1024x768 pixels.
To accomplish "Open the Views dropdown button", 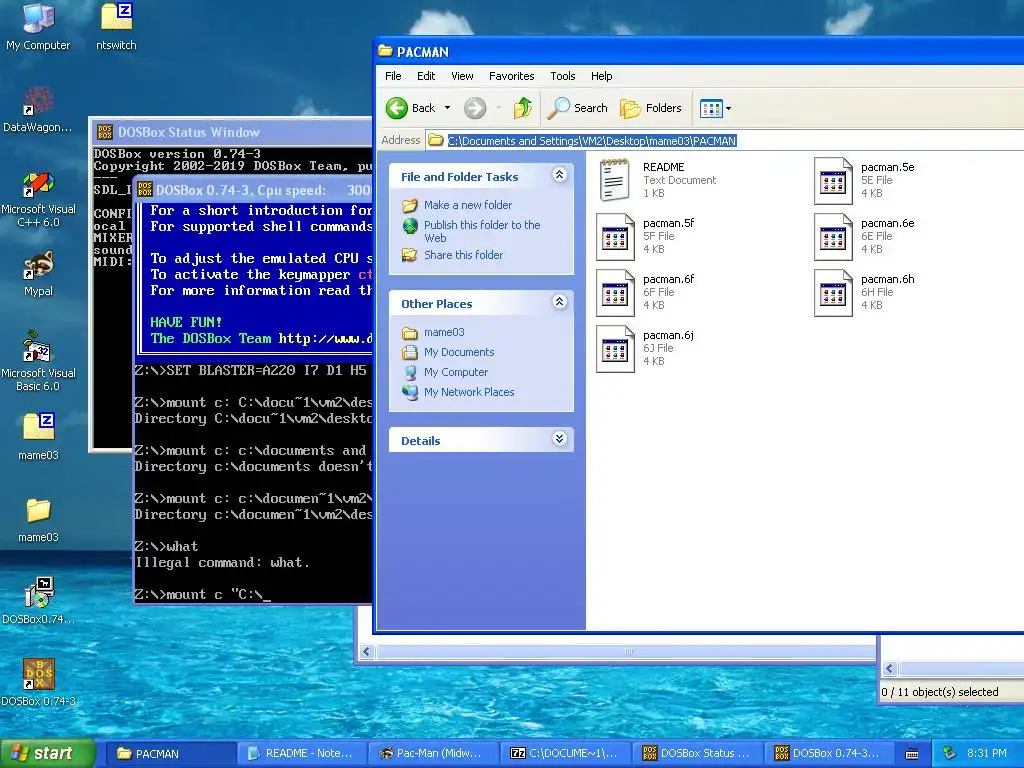I will [715, 108].
